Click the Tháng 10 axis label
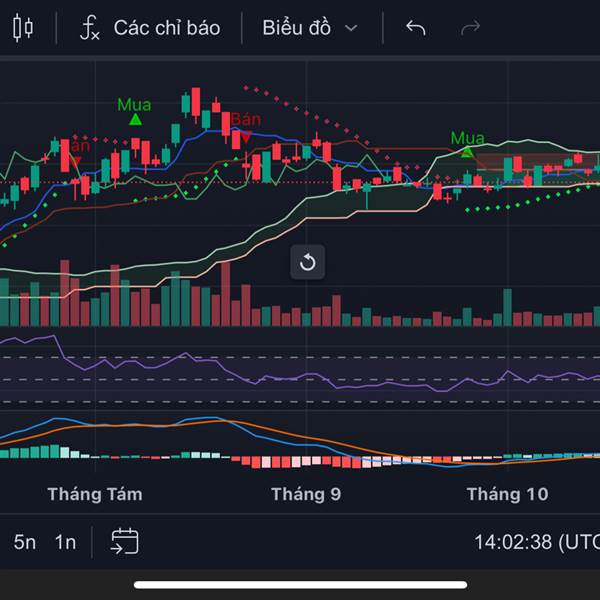 coord(507,494)
